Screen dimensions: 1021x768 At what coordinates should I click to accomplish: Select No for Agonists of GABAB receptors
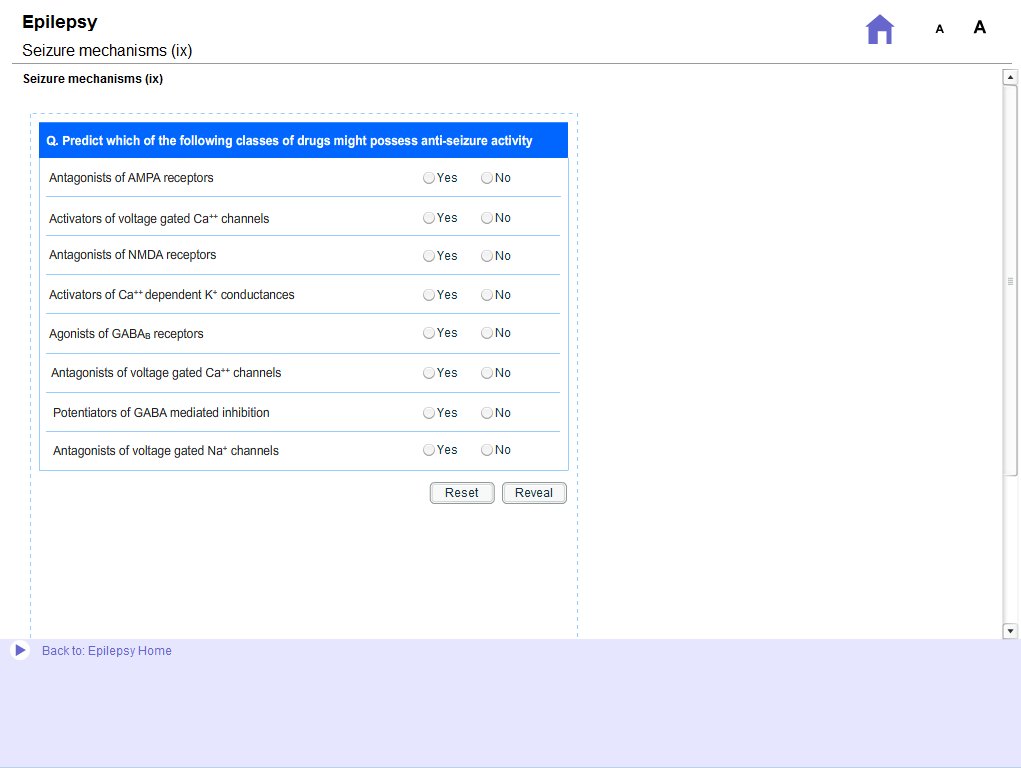[x=487, y=333]
